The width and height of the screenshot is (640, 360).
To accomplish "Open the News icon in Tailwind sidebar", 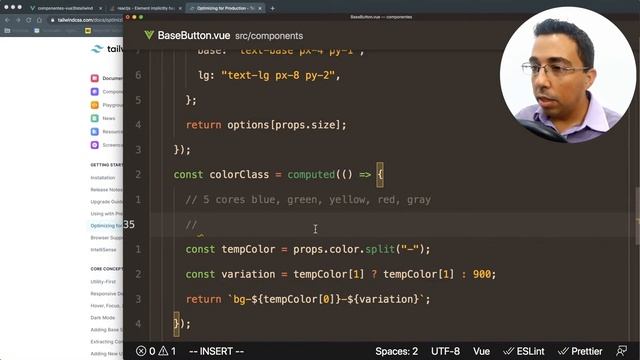I will pyautogui.click(x=95, y=118).
